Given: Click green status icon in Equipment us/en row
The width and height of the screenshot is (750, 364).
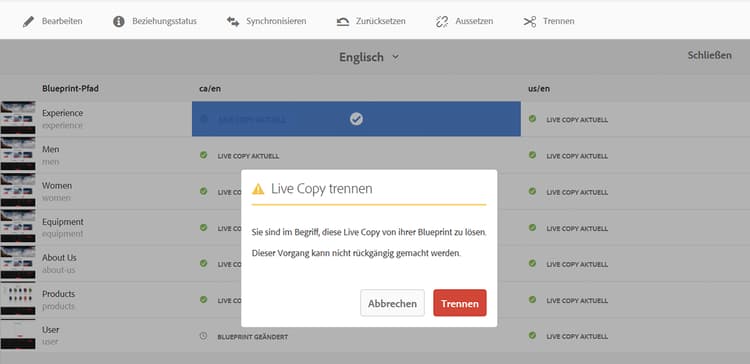Looking at the screenshot, I should (x=532, y=227).
